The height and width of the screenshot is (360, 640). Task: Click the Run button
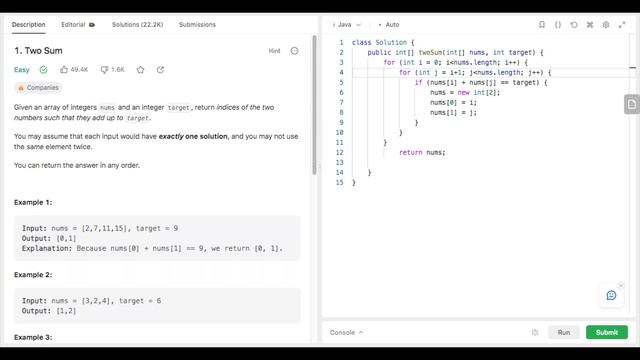click(564, 332)
